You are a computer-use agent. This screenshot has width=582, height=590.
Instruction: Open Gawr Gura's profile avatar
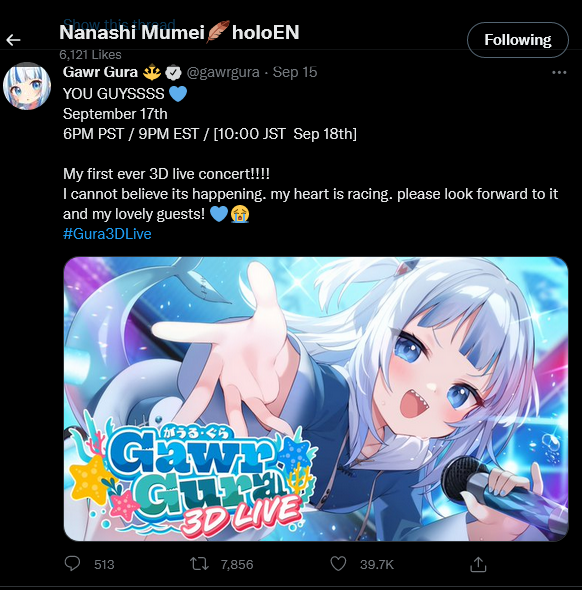27,86
